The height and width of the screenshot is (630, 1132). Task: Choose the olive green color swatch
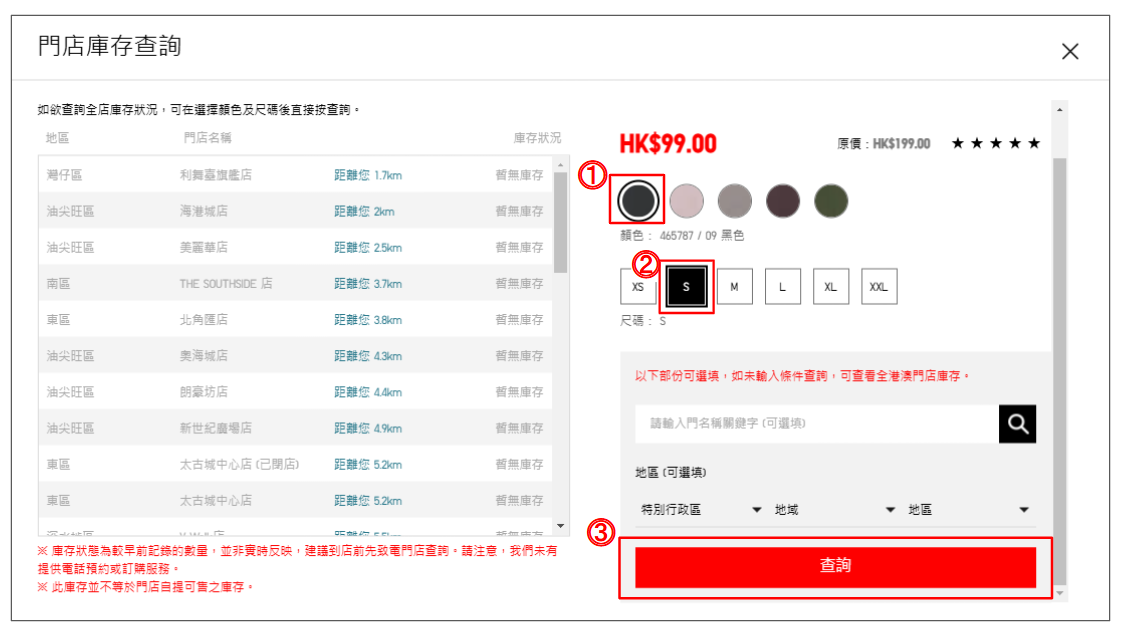[x=830, y=201]
